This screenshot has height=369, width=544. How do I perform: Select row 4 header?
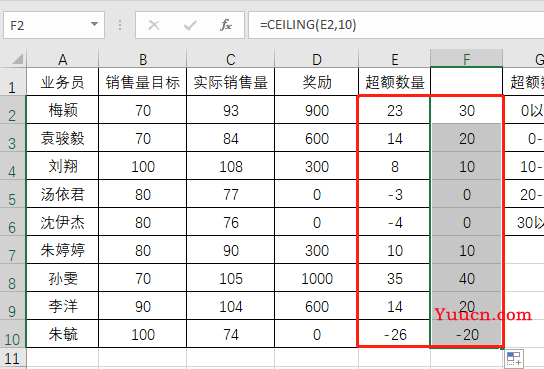13,166
